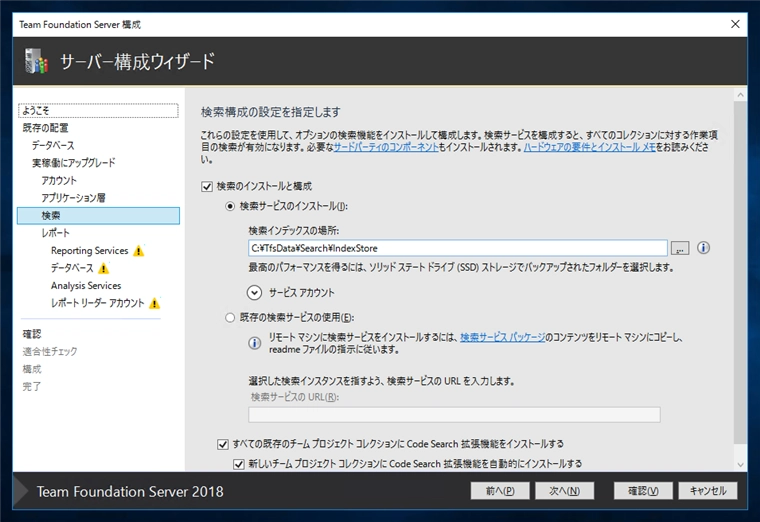Click the キャンセル button
760x522 pixels.
click(x=708, y=491)
